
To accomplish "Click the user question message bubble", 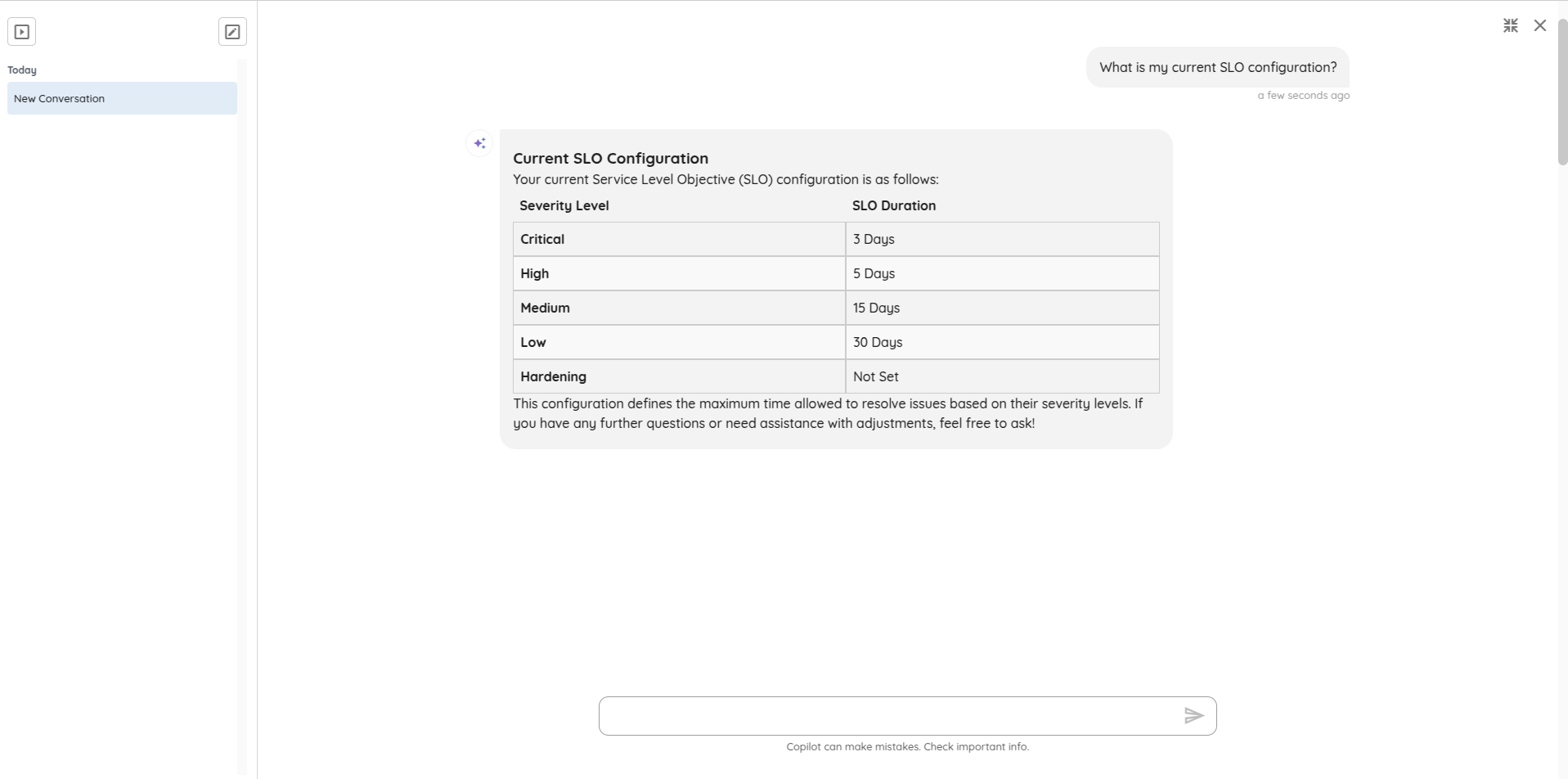I will pos(1217,67).
